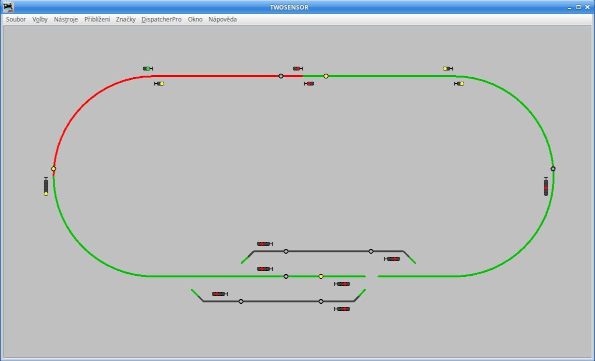Open the Nápověda menu
This screenshot has width=595, height=361.
tap(223, 19)
